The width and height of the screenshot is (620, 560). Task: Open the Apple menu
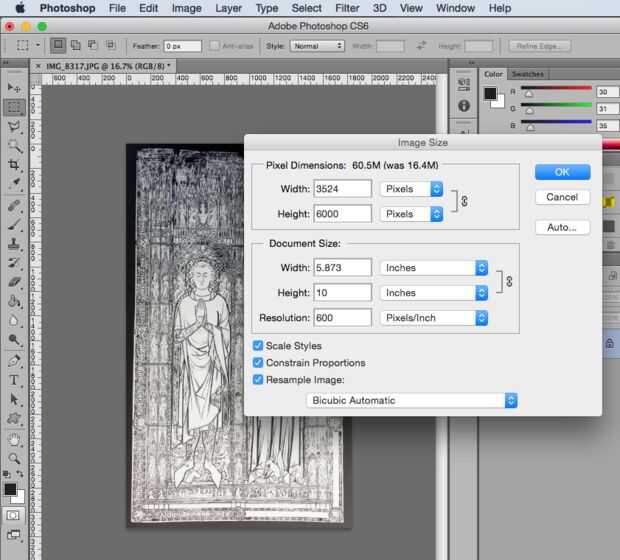tap(19, 8)
